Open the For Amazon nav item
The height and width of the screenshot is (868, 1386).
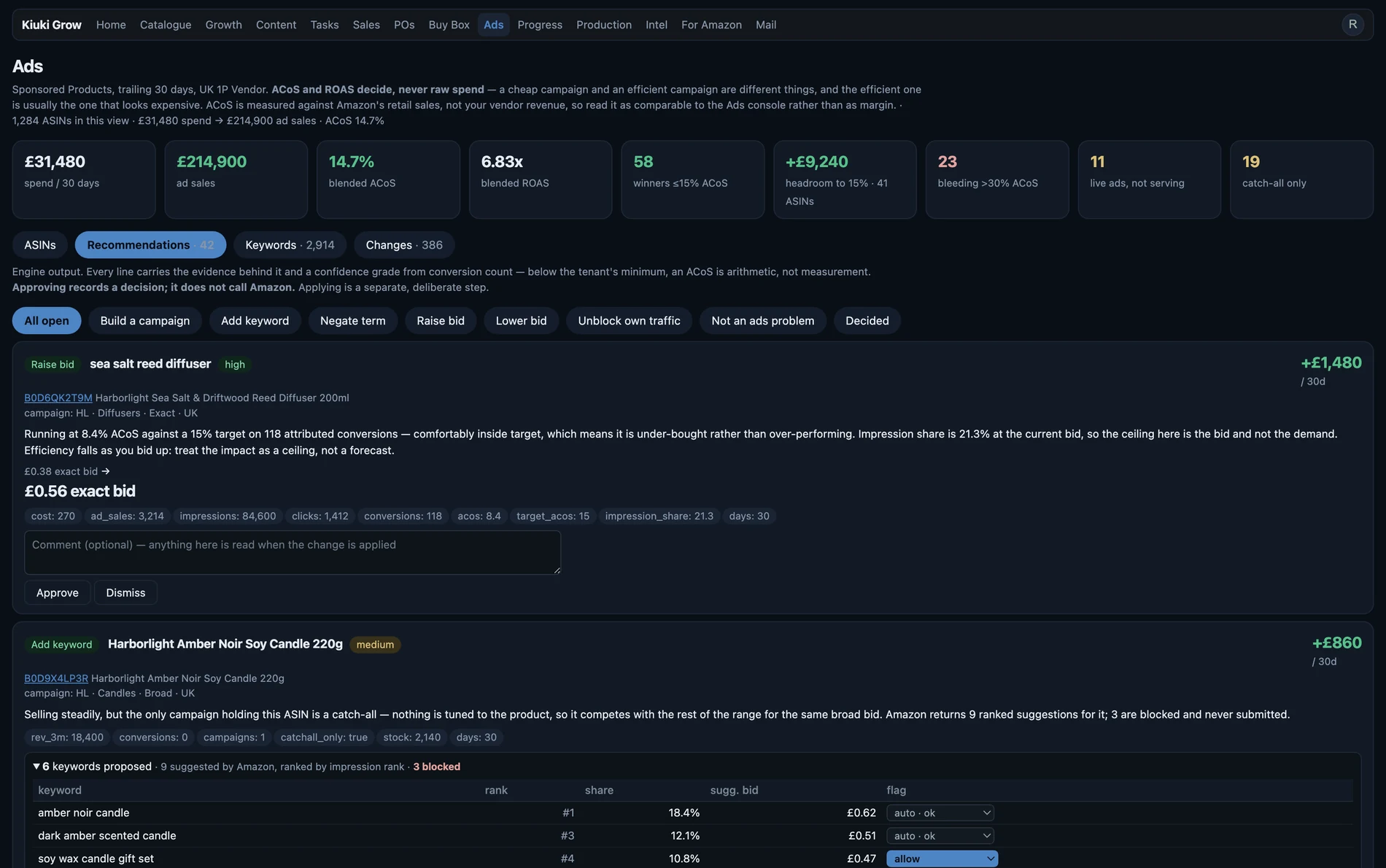[x=711, y=24]
